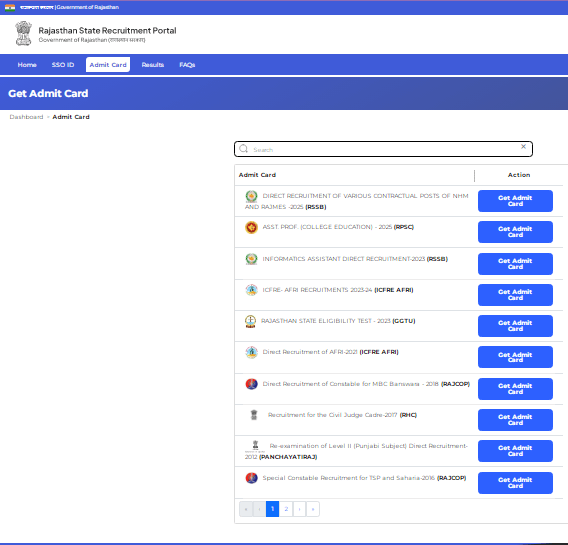This screenshot has height=545, width=568.
Task: Click next page arrow in pagination
Action: [300, 509]
